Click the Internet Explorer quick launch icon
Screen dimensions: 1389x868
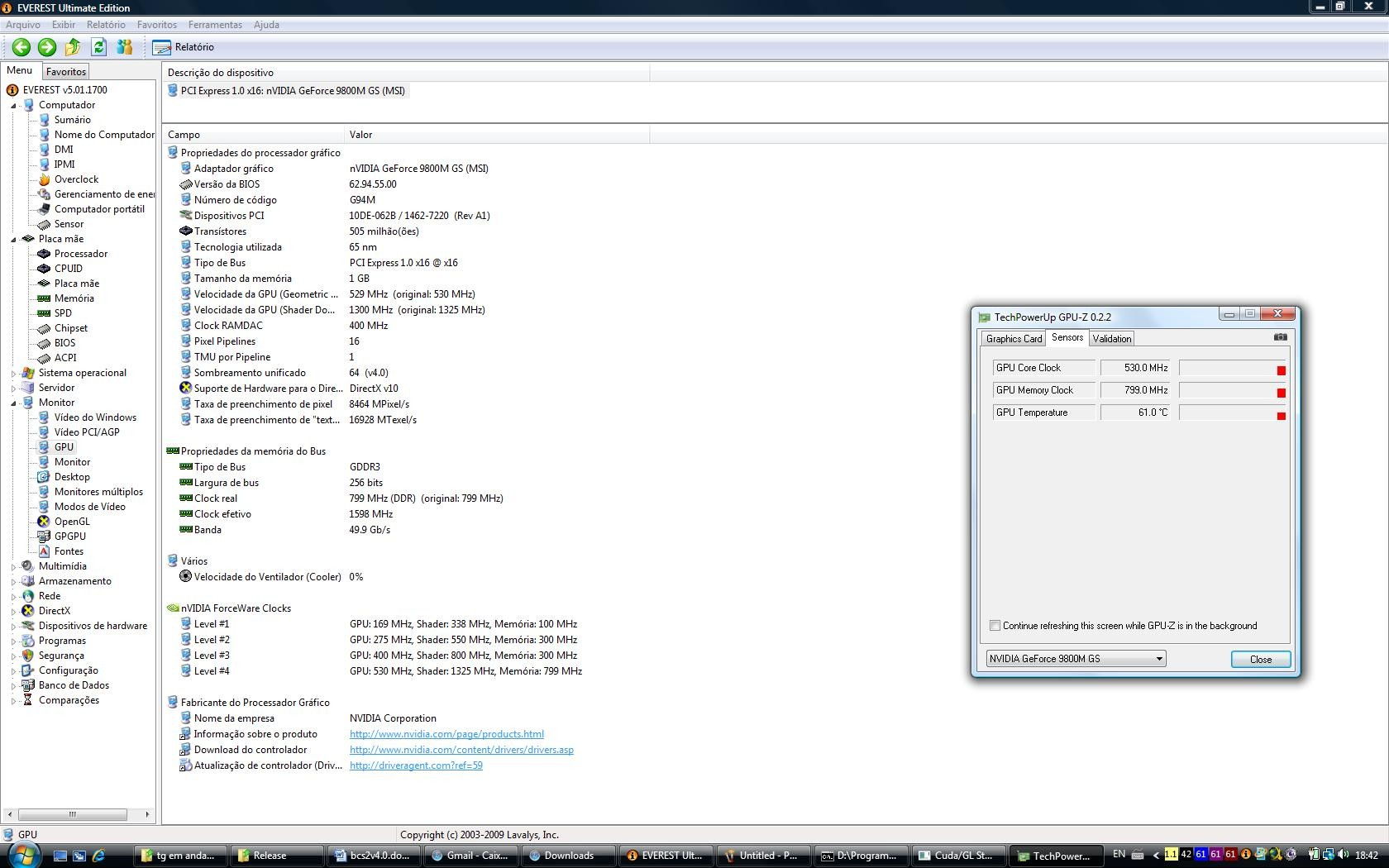(98, 856)
